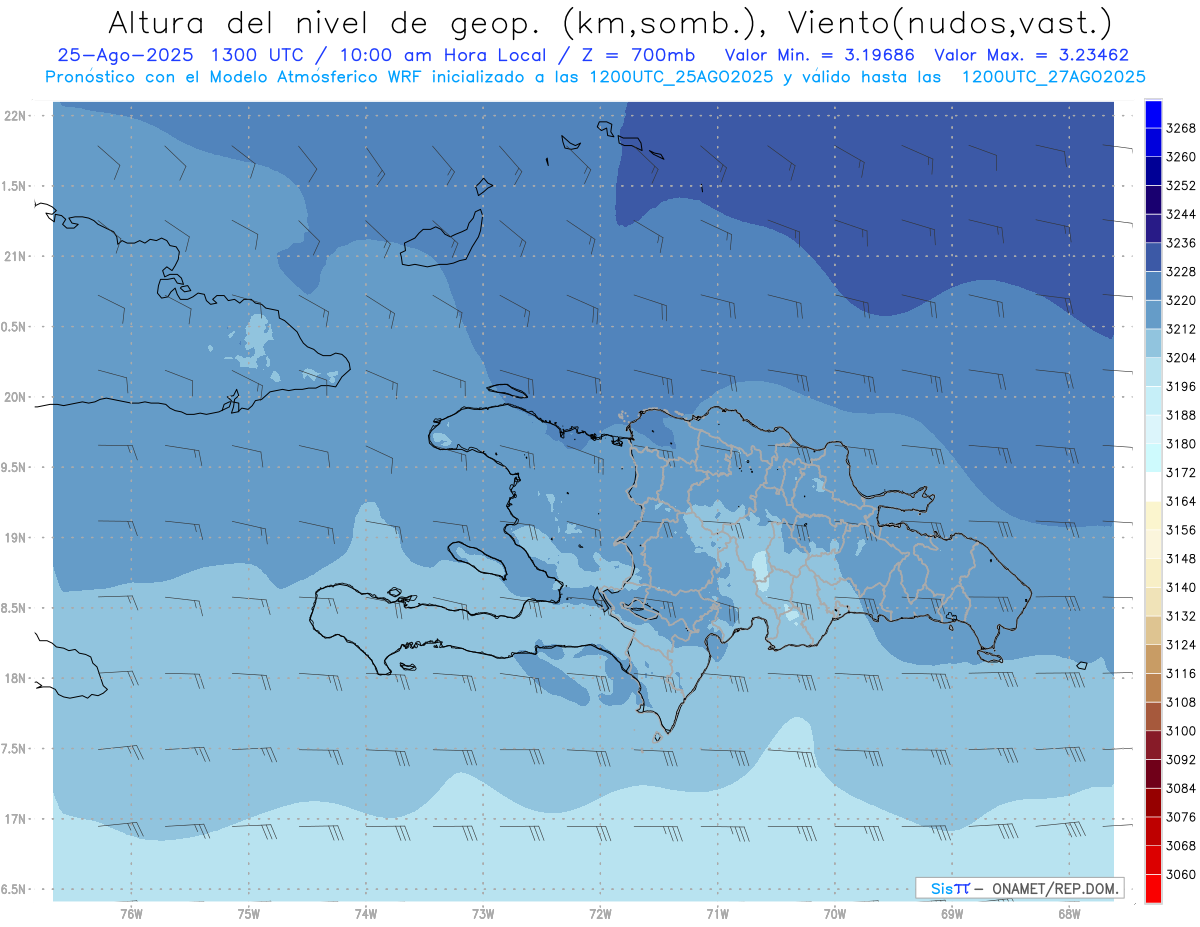This screenshot has width=1200, height=927.
Task: Click the 3212 colorbar label
Action: click(x=1181, y=329)
